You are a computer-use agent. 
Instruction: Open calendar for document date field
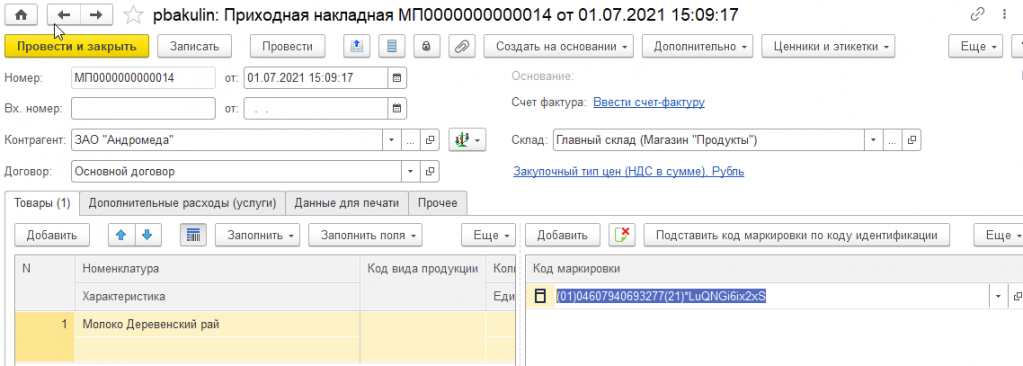[397, 78]
